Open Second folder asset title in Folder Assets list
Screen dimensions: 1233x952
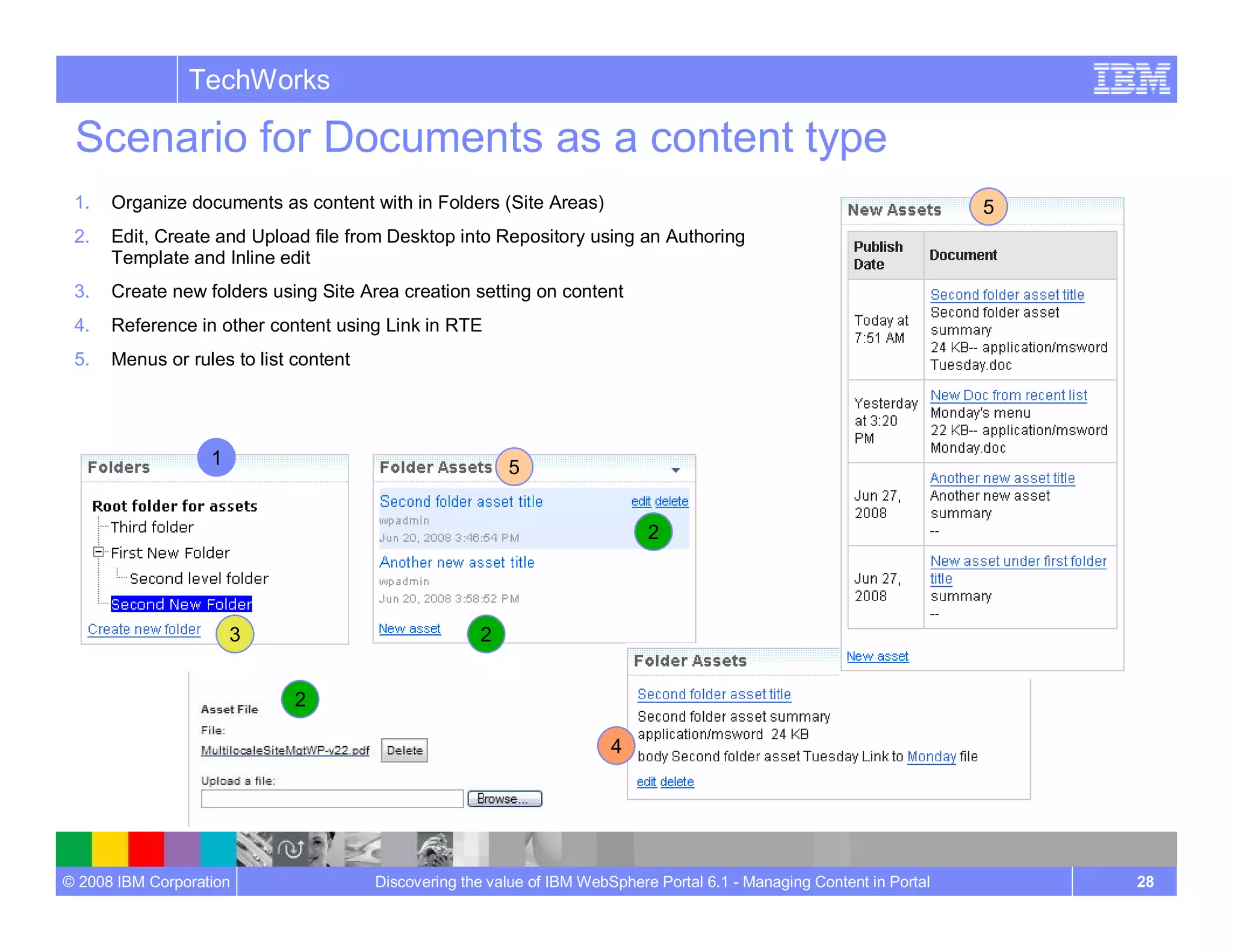461,502
